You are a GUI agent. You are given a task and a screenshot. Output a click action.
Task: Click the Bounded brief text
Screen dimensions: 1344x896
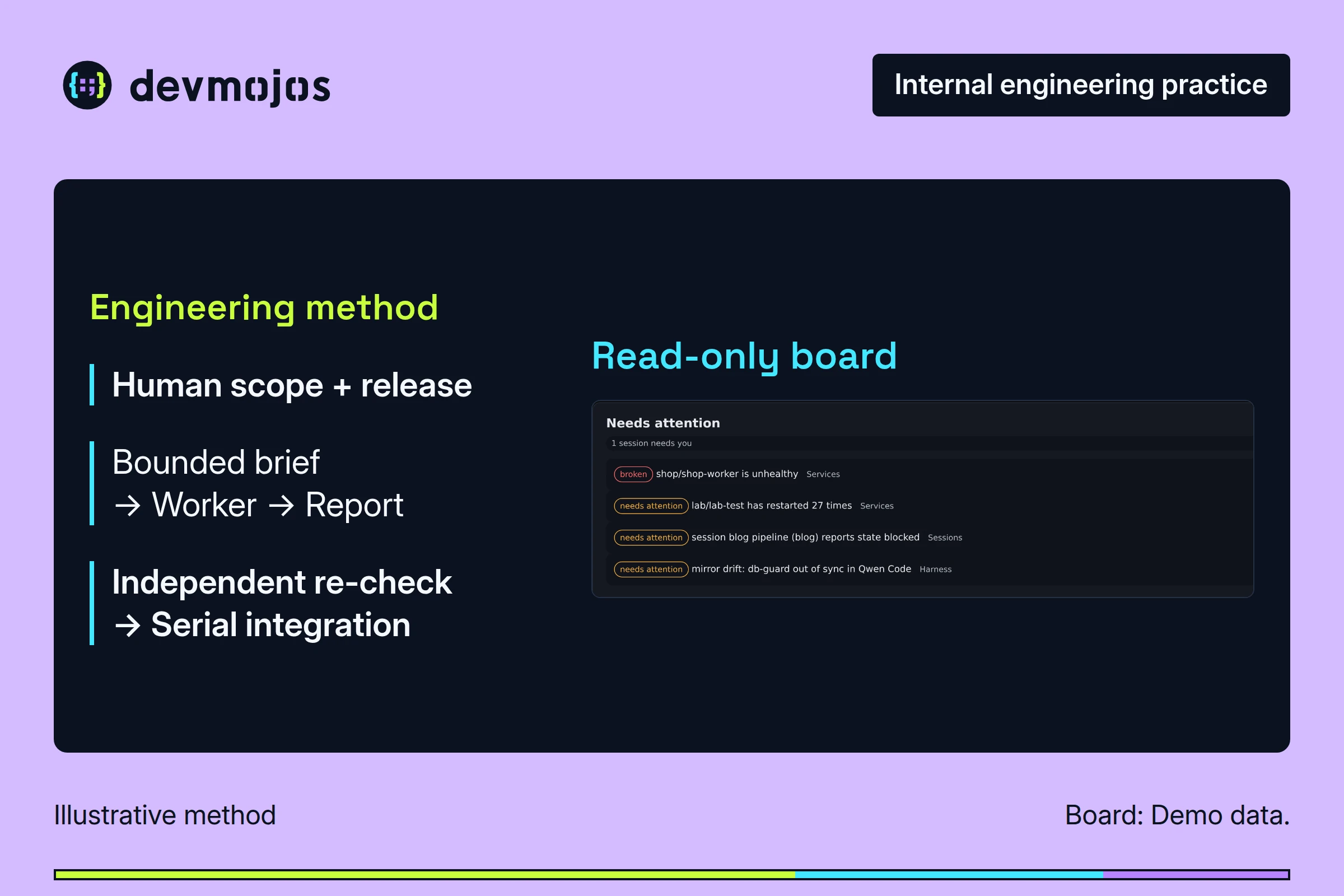[x=216, y=461]
